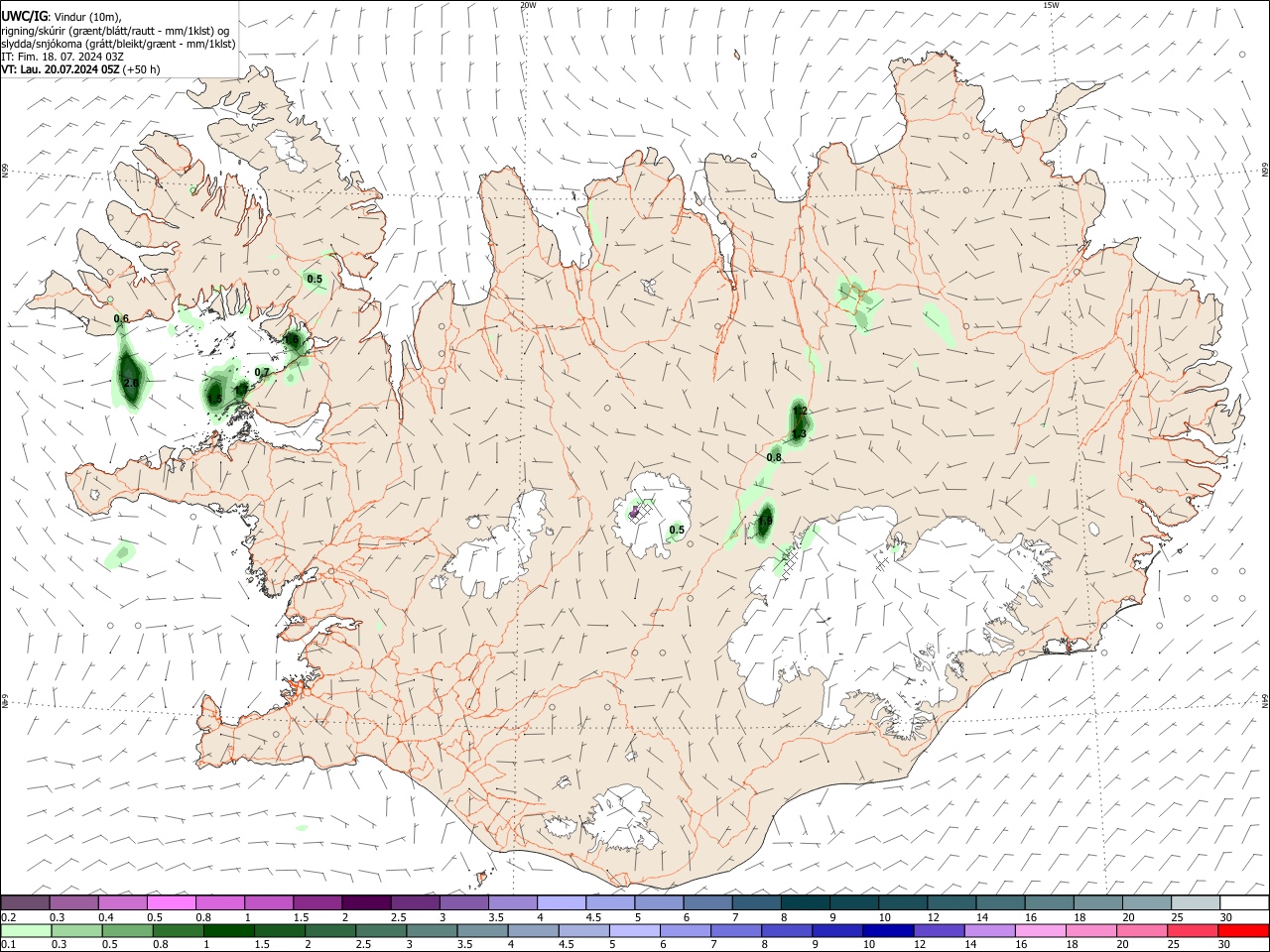Click the UWC/IG title in the header
The image size is (1270, 952).
pyautogui.click(x=24, y=16)
